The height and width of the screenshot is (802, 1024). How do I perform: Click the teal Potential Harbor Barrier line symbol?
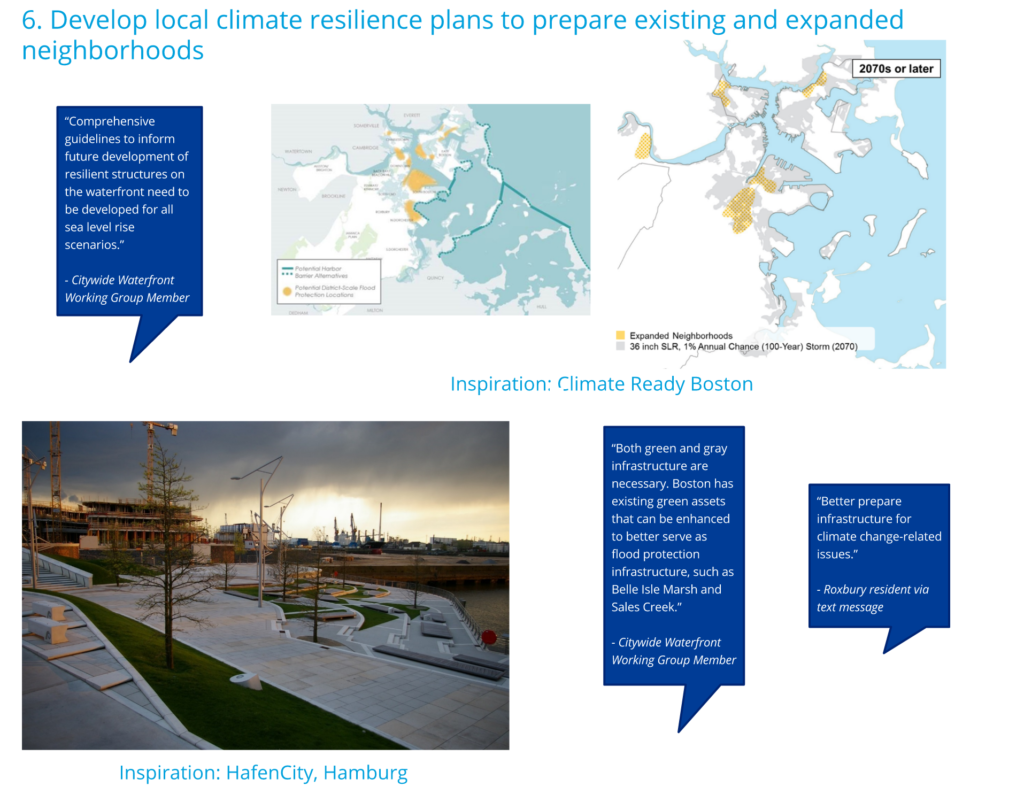(288, 268)
